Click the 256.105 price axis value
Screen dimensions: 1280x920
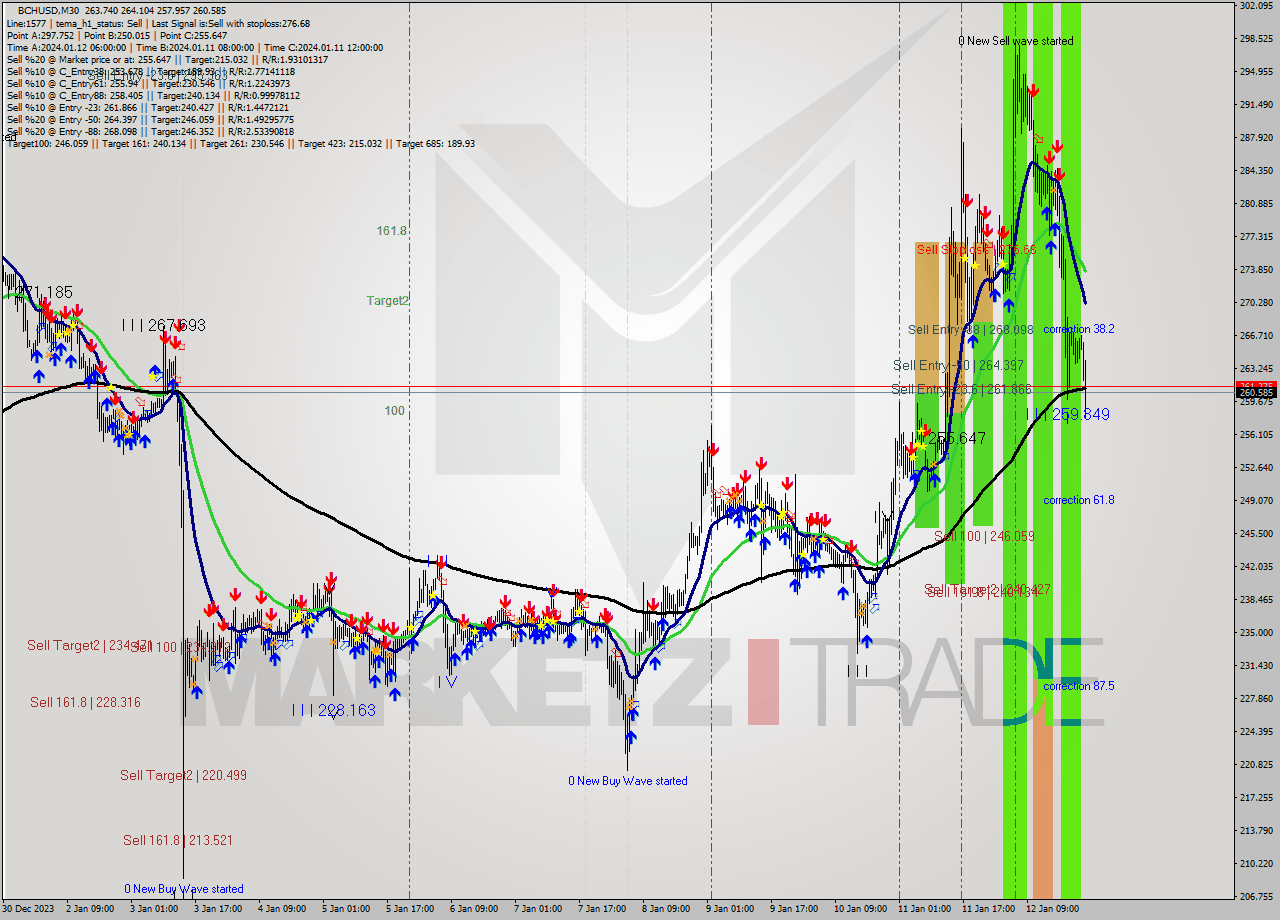pyautogui.click(x=1256, y=435)
